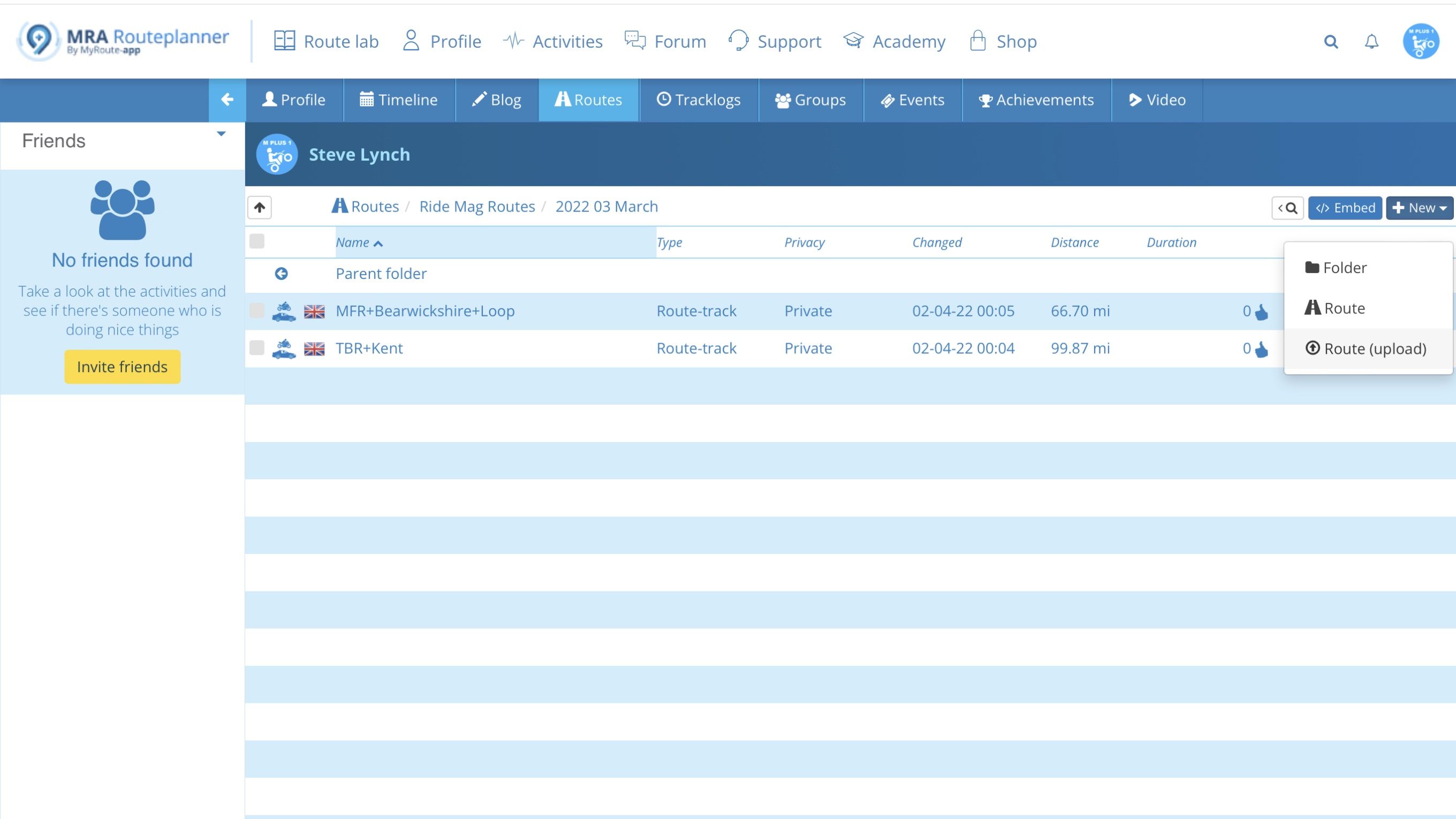Navigate to the upload/parent-directory arrow above the breadcrumb
The image size is (1456, 819).
[x=259, y=207]
